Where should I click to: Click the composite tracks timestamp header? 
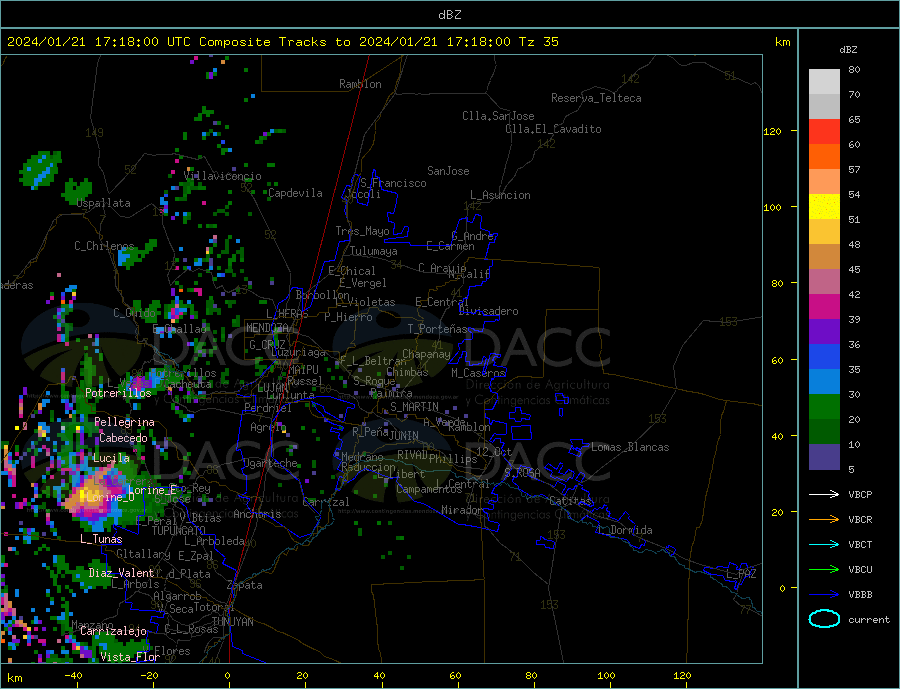pyautogui.click(x=282, y=42)
